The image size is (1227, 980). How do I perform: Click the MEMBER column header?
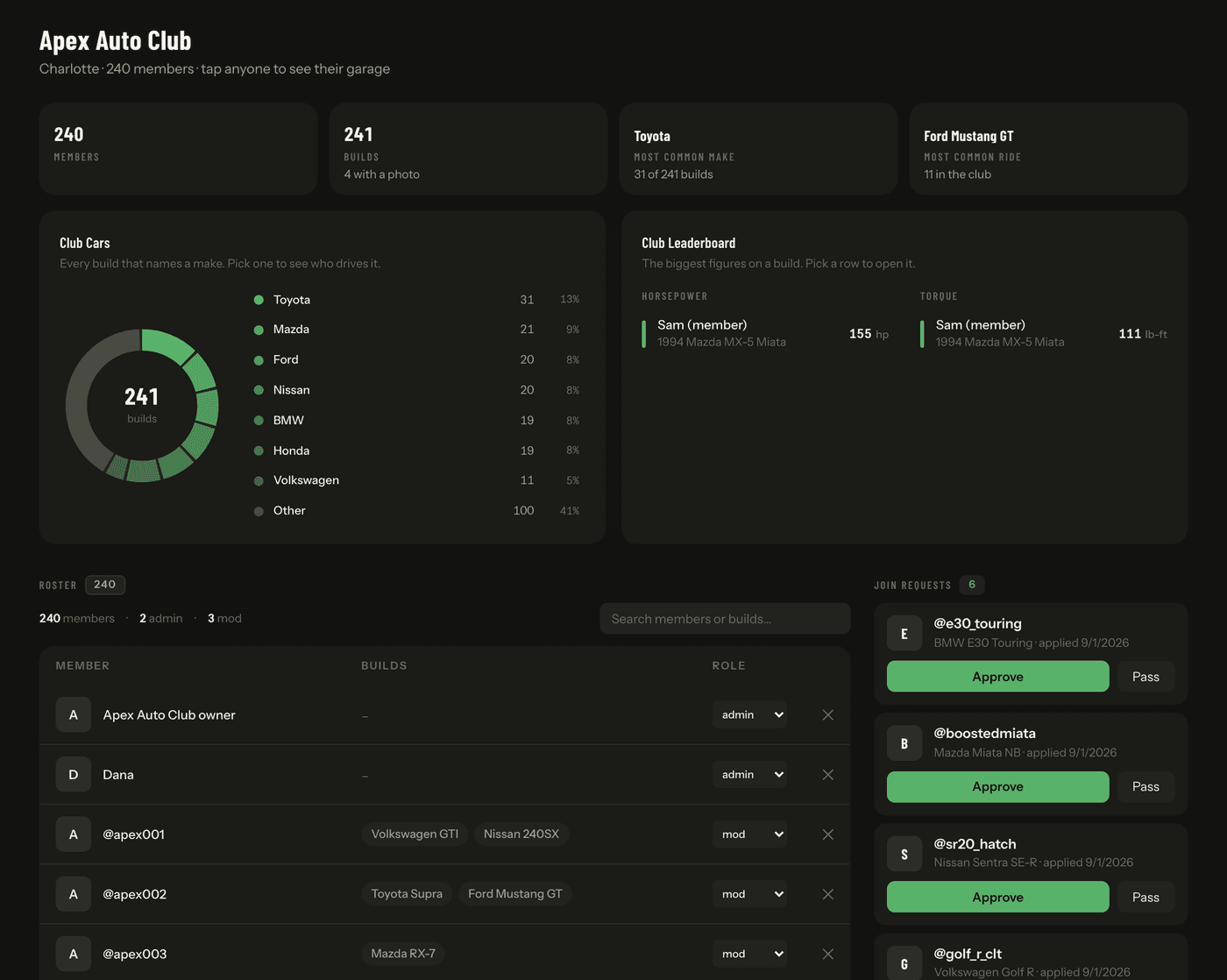point(82,665)
